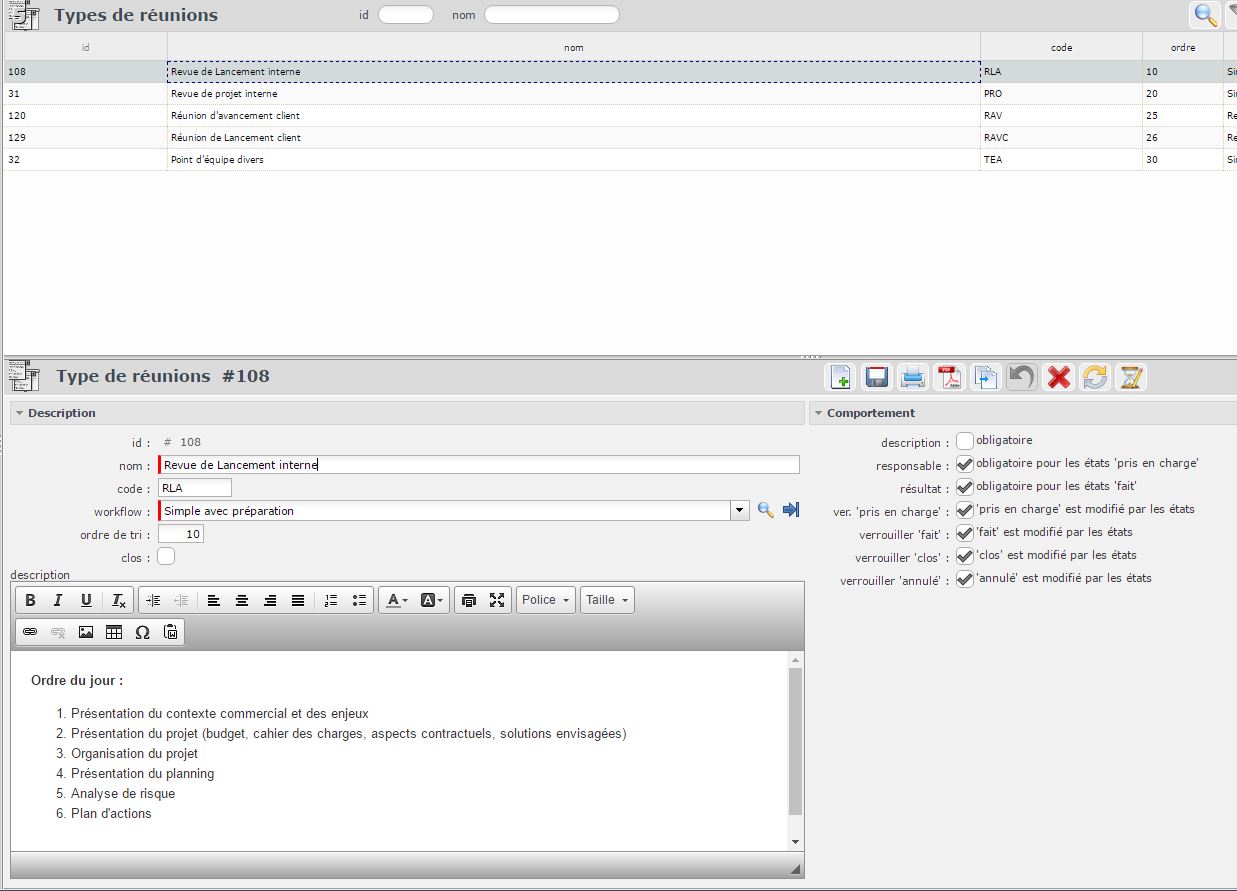The height and width of the screenshot is (891, 1237).
Task: Click the 'nom' search filter field
Action: [x=551, y=15]
